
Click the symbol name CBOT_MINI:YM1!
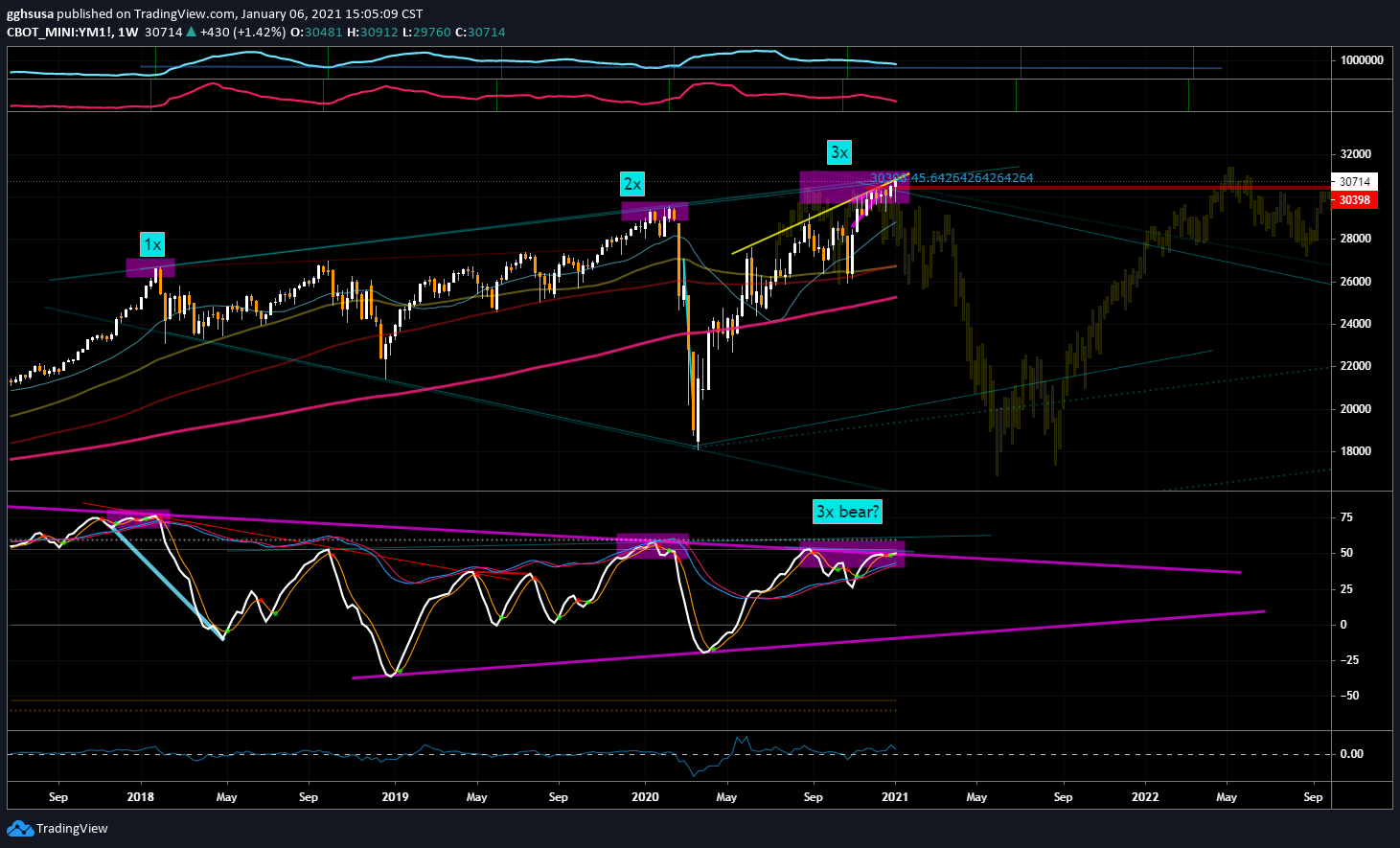pyautogui.click(x=58, y=32)
